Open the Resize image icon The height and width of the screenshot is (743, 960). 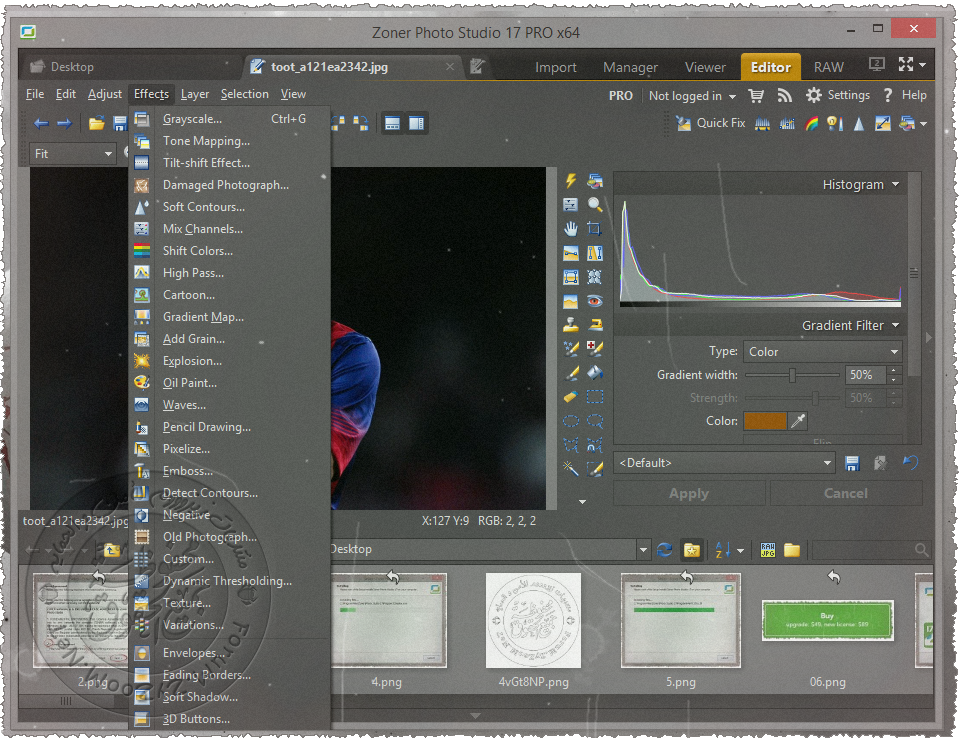(x=883, y=124)
